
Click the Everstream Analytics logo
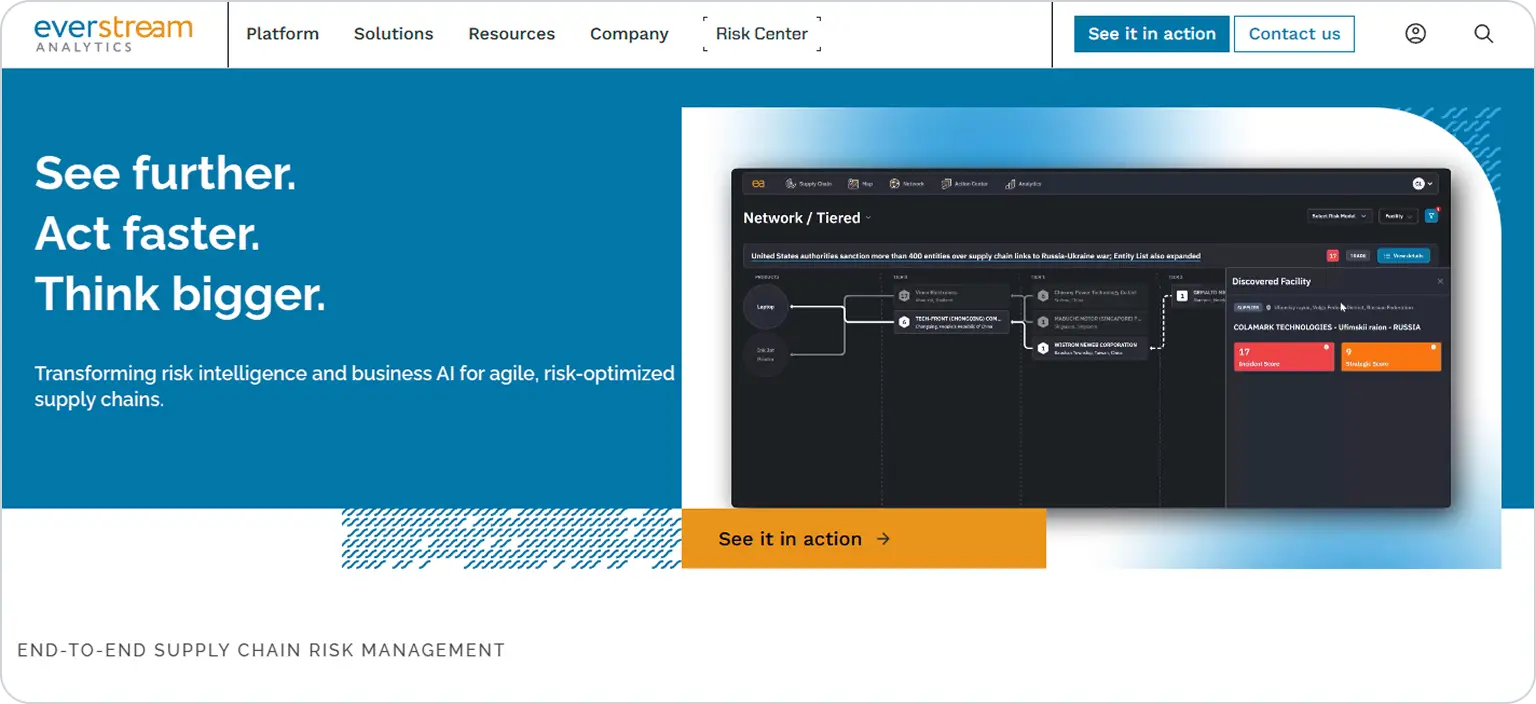pyautogui.click(x=112, y=33)
